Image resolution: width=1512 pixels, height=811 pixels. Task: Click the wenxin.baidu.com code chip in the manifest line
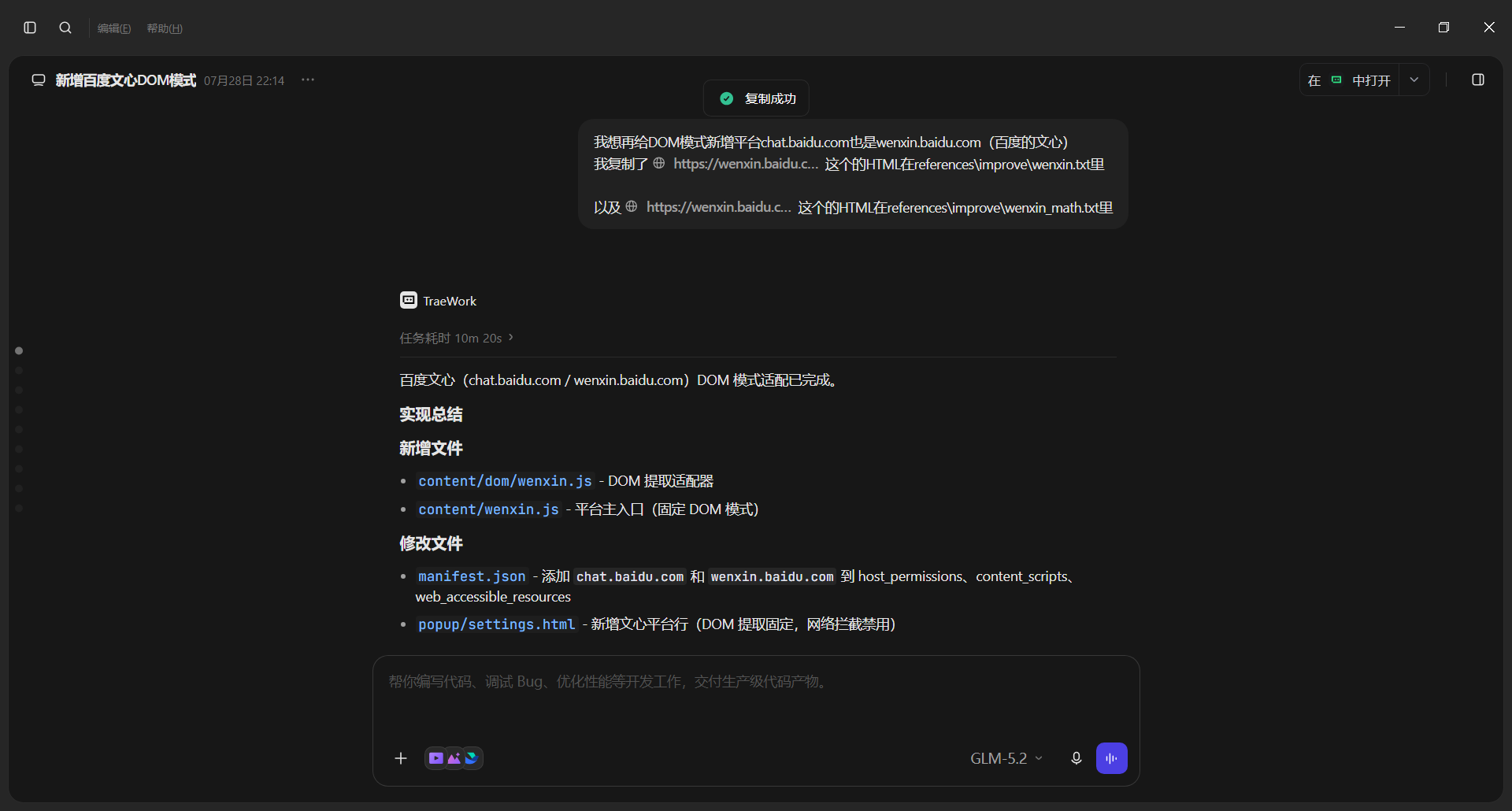click(772, 577)
